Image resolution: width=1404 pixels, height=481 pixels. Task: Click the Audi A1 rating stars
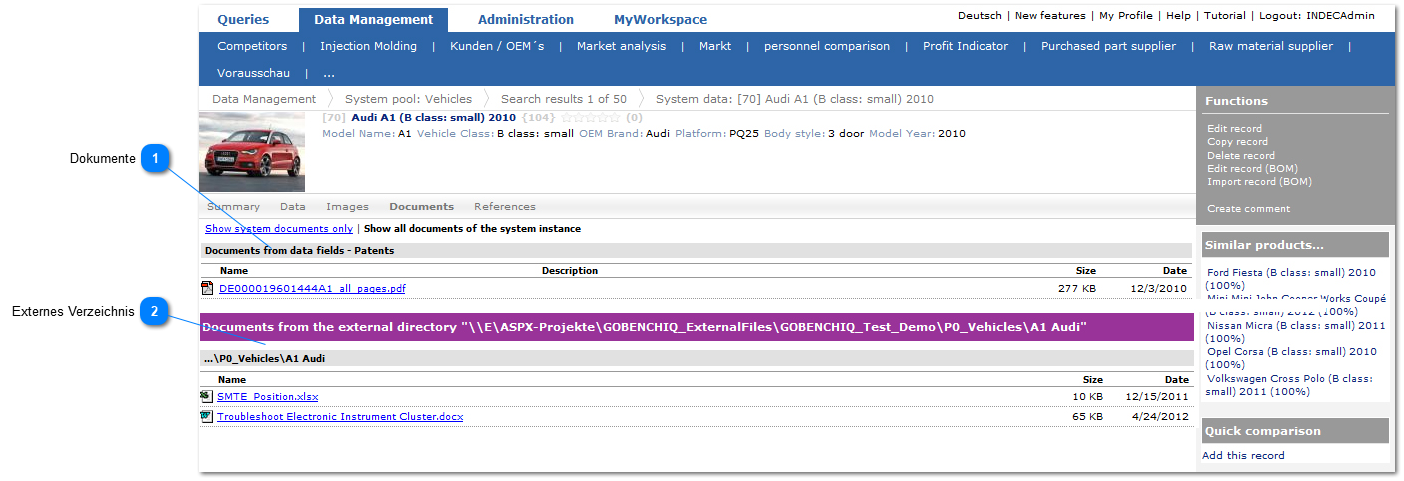coord(591,118)
